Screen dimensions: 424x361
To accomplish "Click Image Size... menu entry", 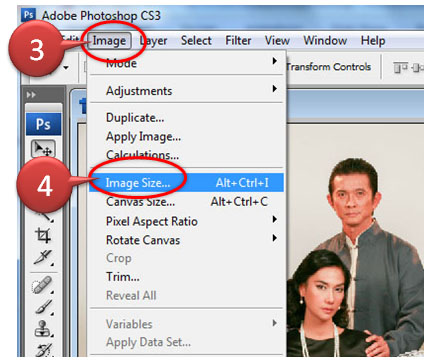I will point(186,183).
